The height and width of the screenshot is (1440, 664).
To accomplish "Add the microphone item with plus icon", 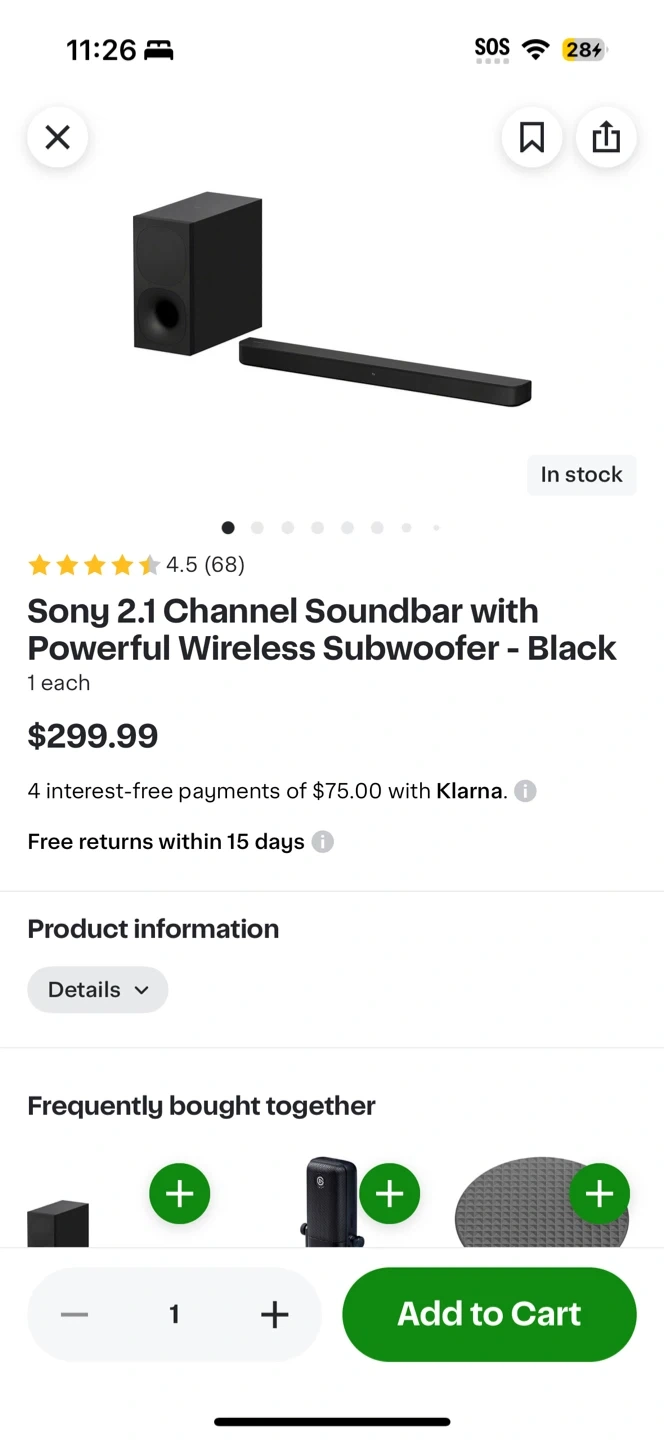I will click(390, 1193).
